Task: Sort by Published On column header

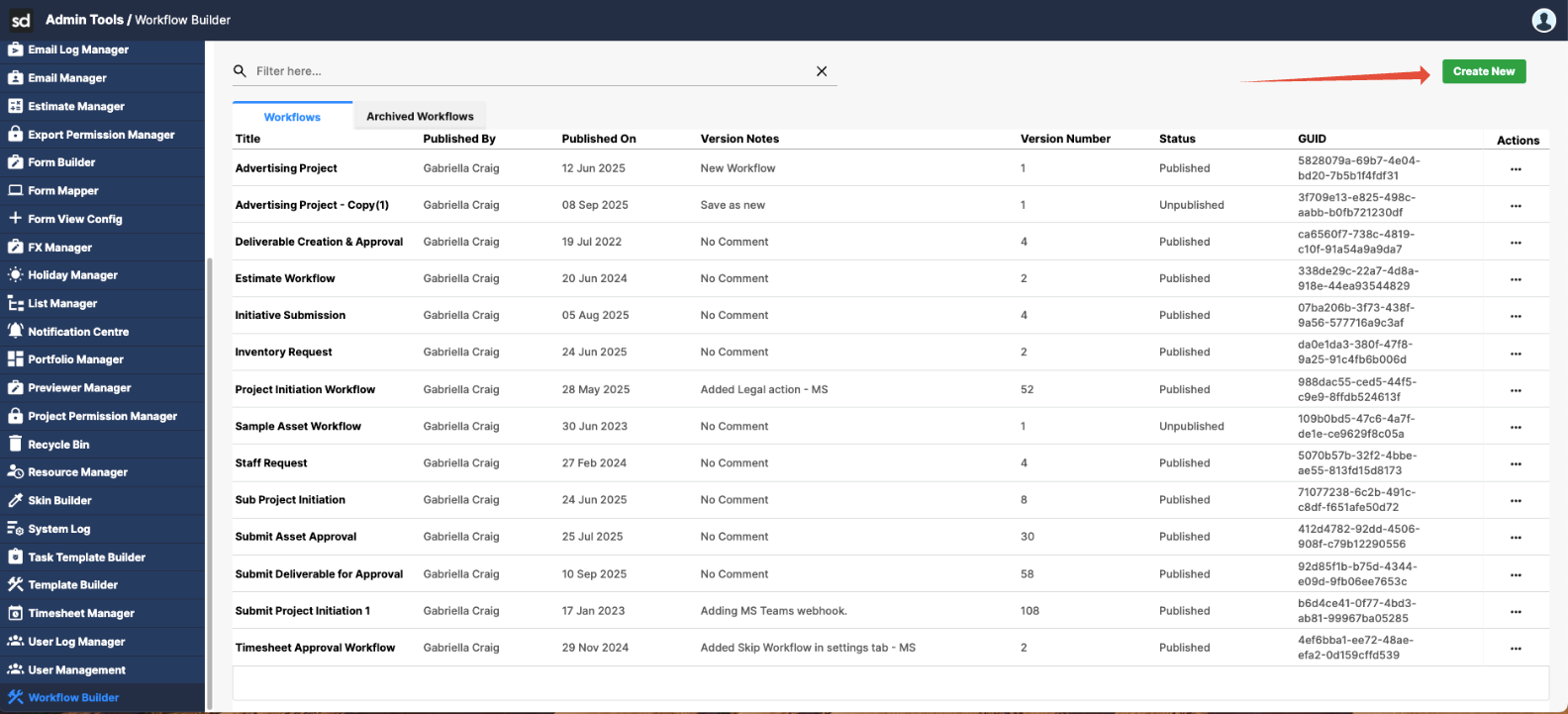Action: pos(599,139)
